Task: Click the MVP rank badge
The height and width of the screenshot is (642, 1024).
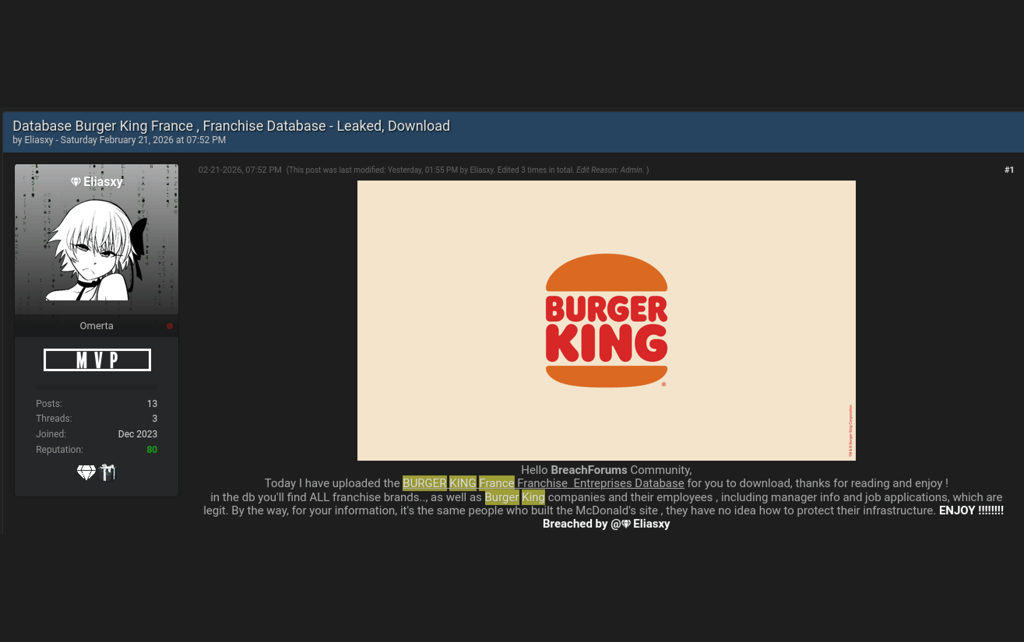Action: click(x=97, y=360)
